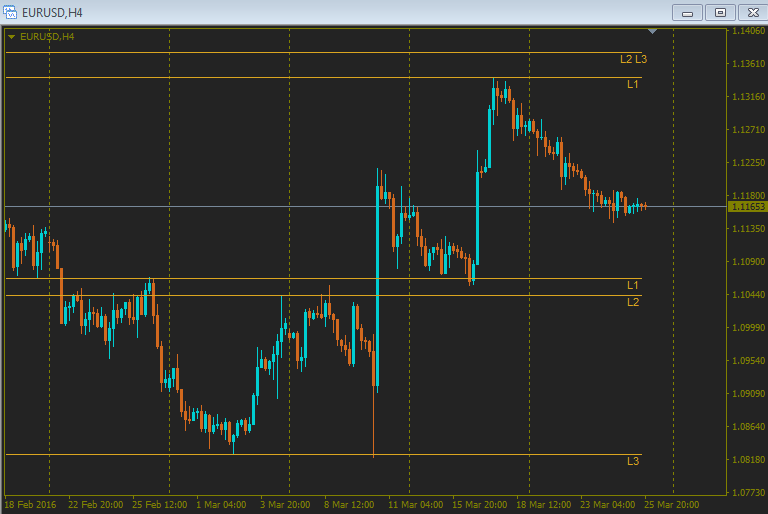Click the 1 Mar 04:00 time label
This screenshot has width=768, height=514.
click(x=221, y=505)
